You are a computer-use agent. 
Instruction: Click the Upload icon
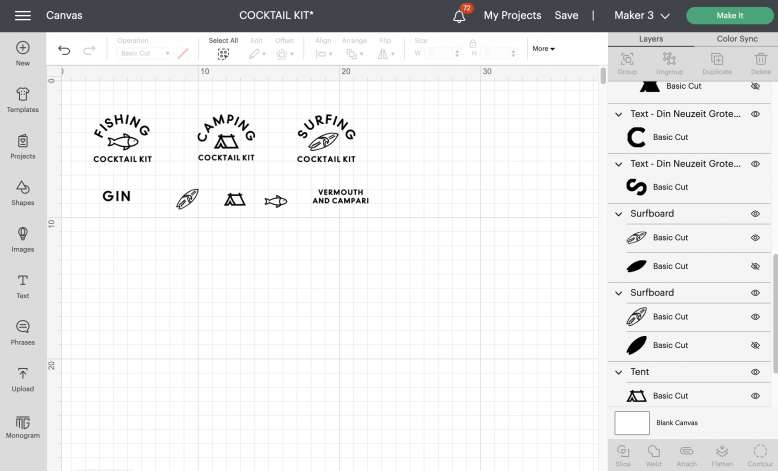pos(22,378)
